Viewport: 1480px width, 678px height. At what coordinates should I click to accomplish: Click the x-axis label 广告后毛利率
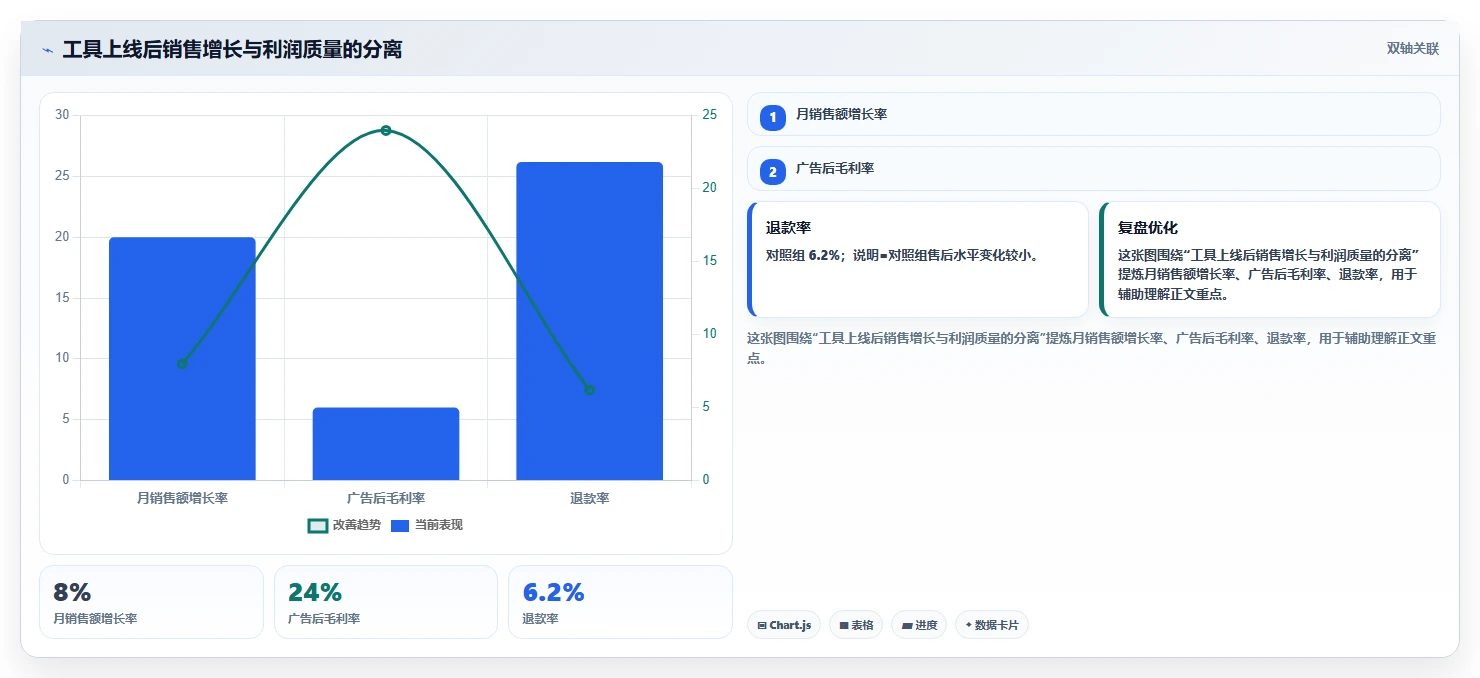pos(386,498)
